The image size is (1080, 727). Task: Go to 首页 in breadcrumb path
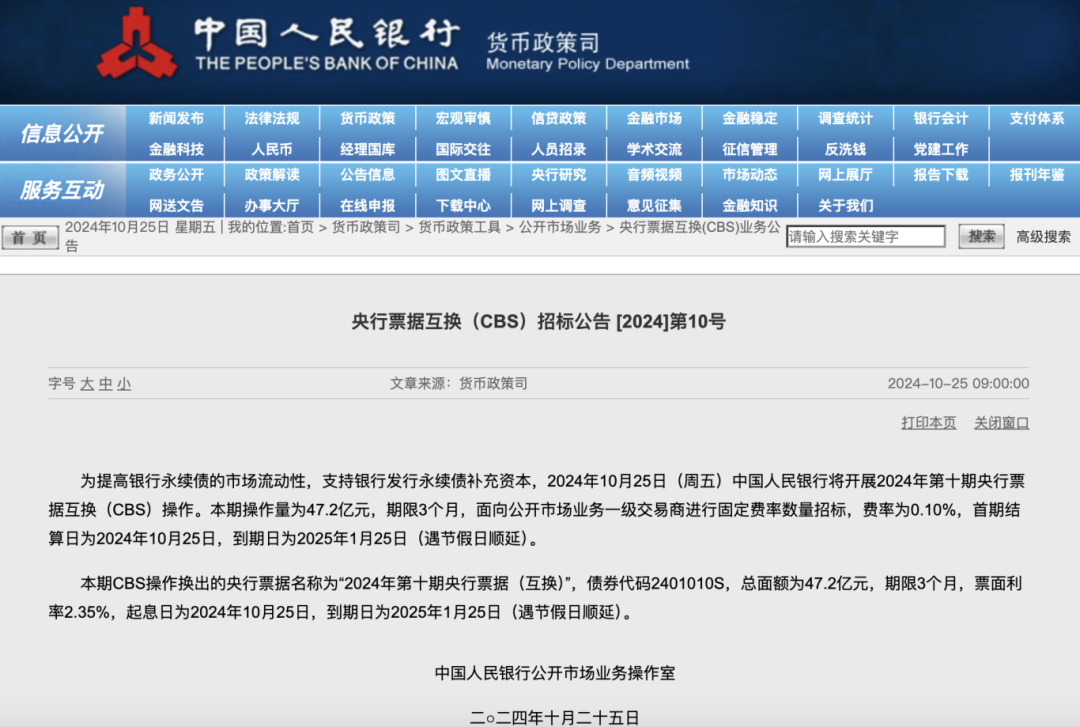300,227
